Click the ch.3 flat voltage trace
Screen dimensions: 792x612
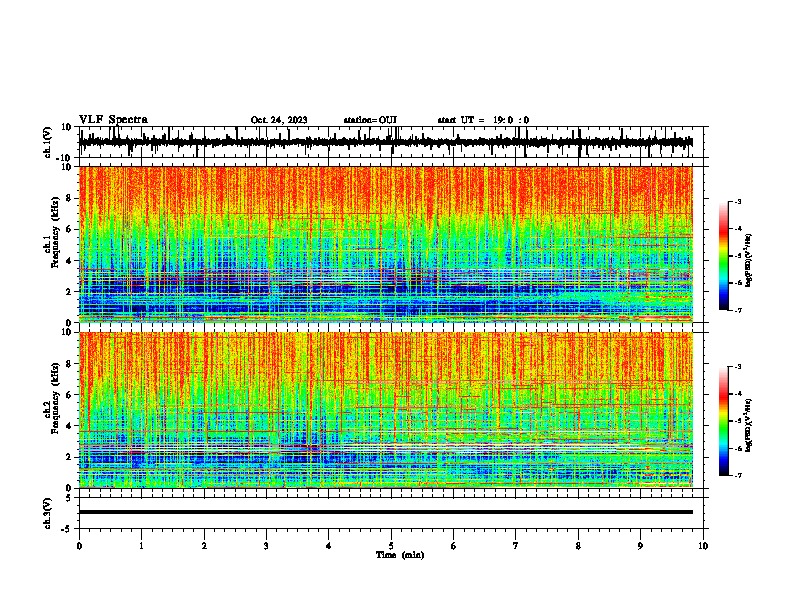pos(386,512)
